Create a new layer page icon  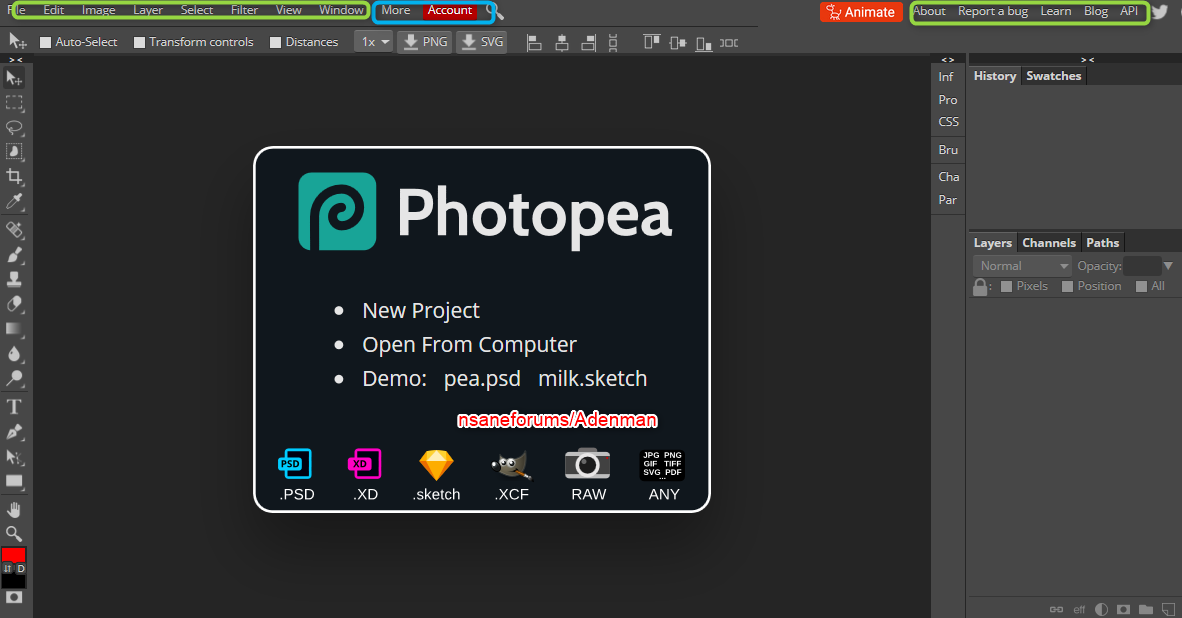coord(1168,609)
